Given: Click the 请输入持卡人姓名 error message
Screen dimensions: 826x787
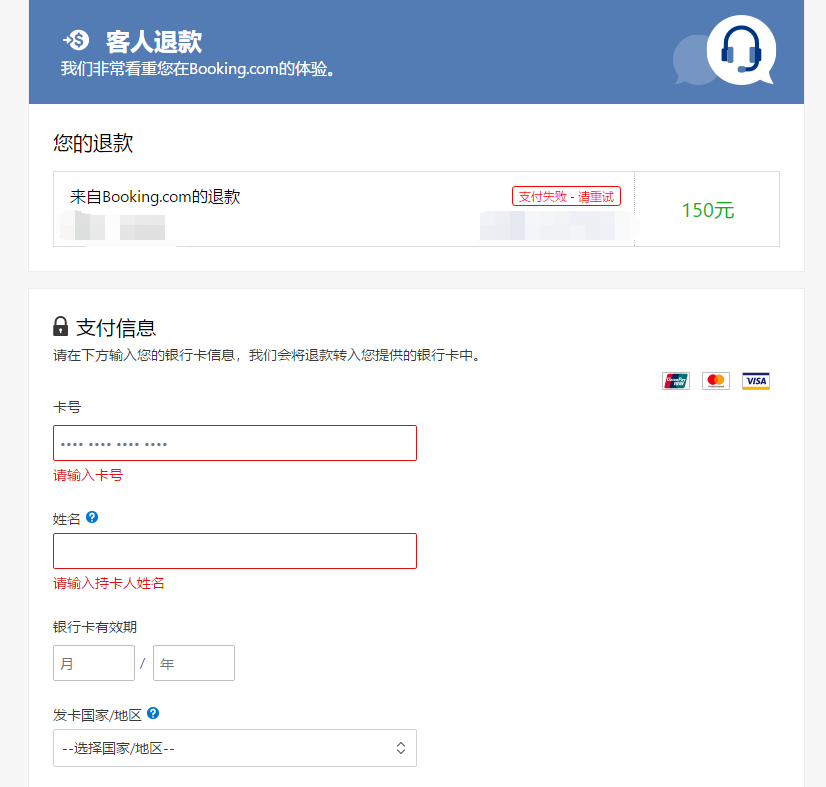Looking at the screenshot, I should tap(109, 584).
